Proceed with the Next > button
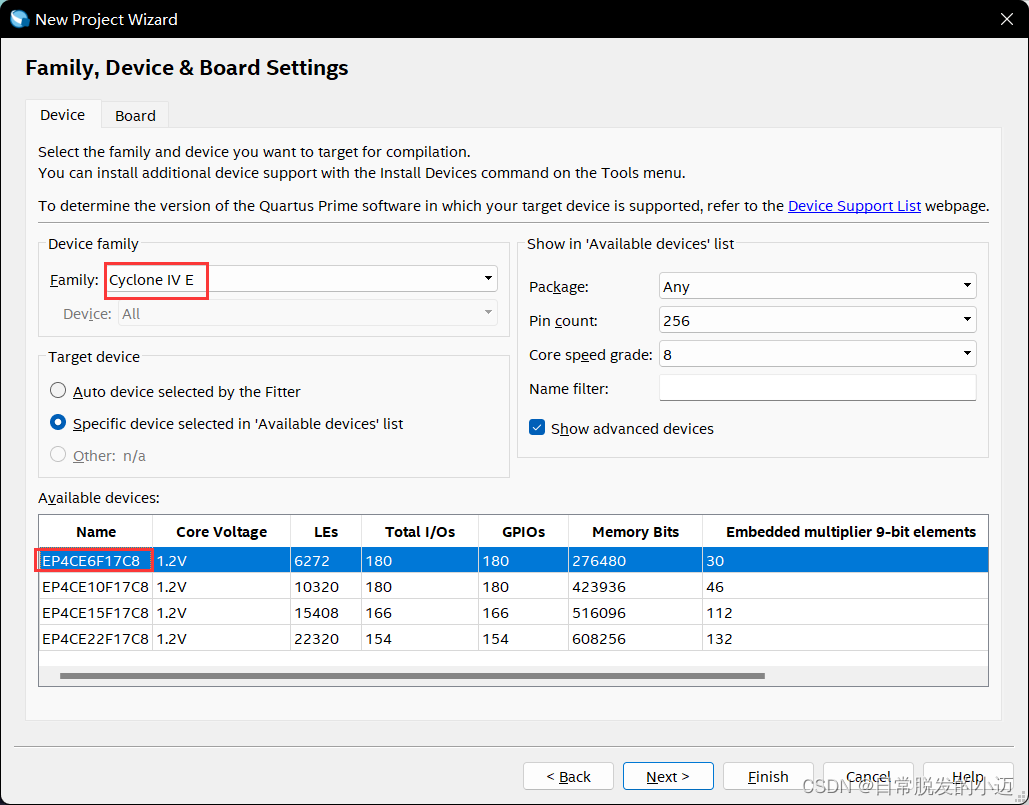The image size is (1029, 805). [668, 776]
